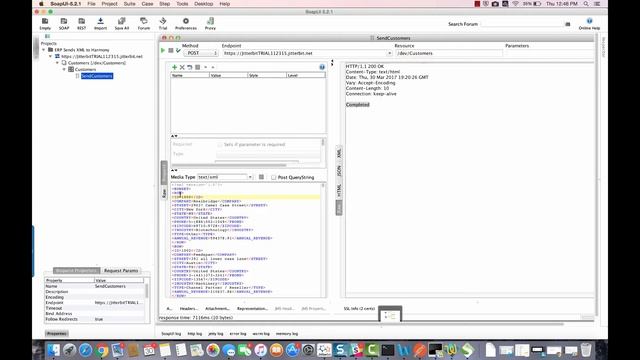Select SendCustomers request in tree
This screenshot has height=360, width=640.
(97, 76)
